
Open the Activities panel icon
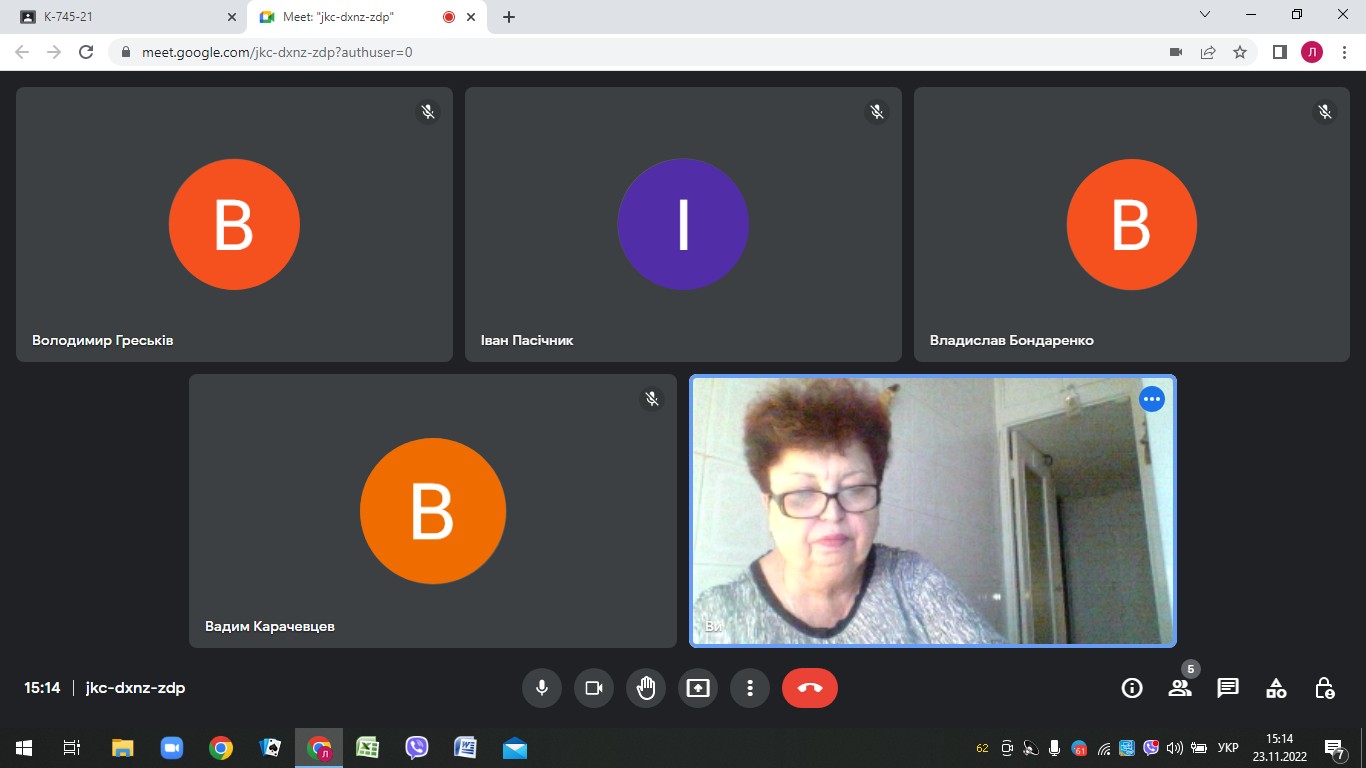[1276, 688]
